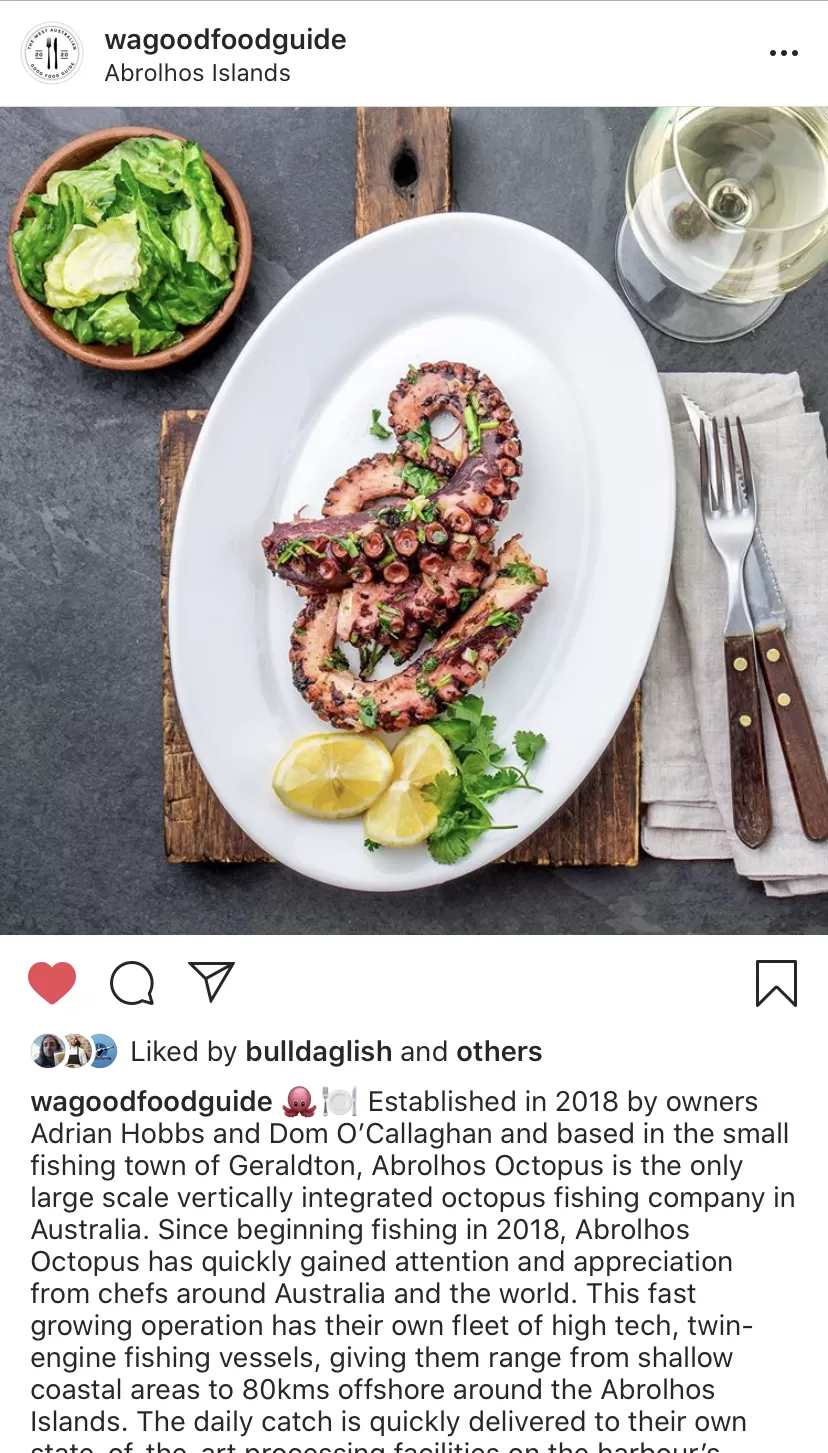Tap the plate emoji in the caption

(339, 1102)
